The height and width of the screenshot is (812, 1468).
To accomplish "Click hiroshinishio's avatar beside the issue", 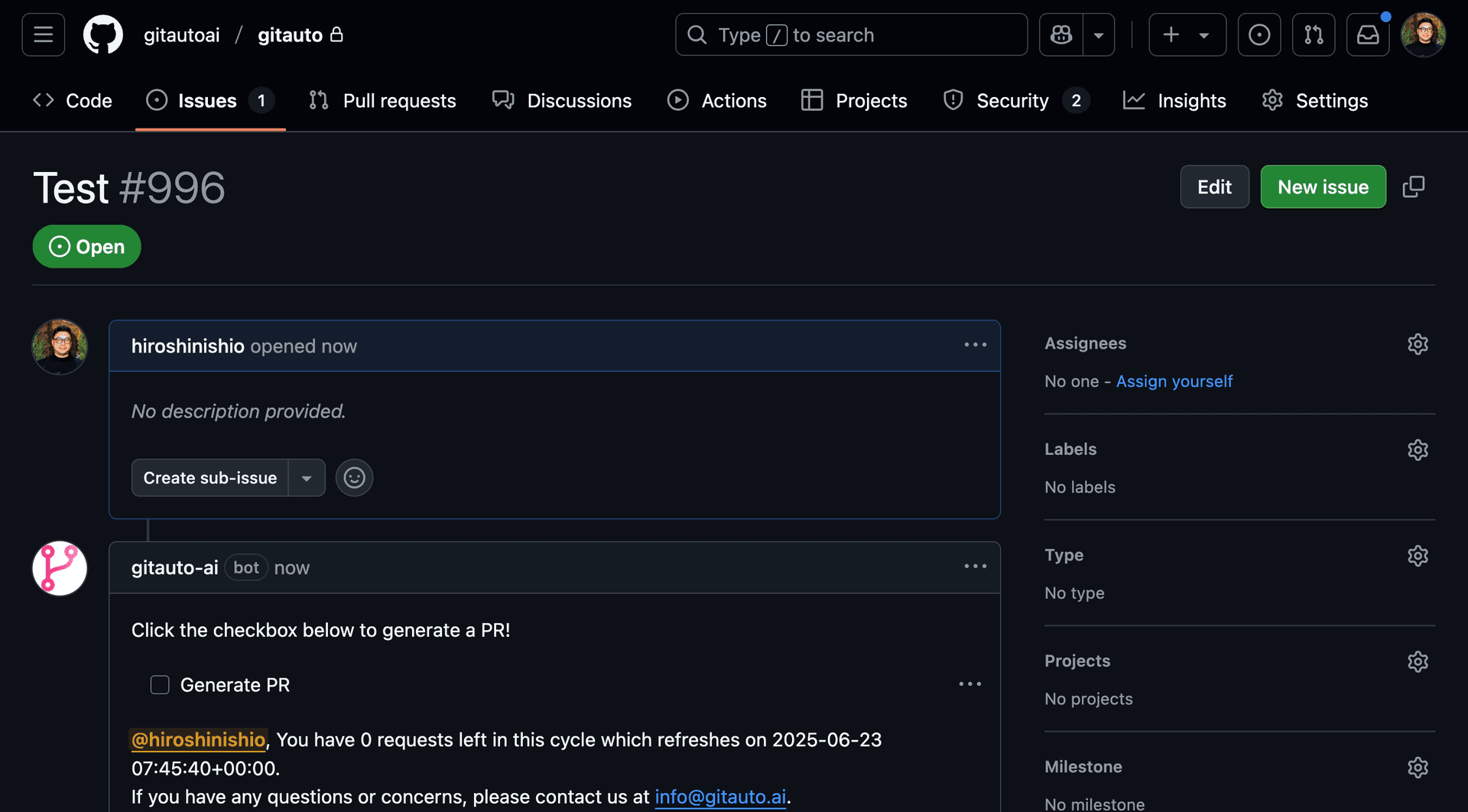I will click(60, 346).
